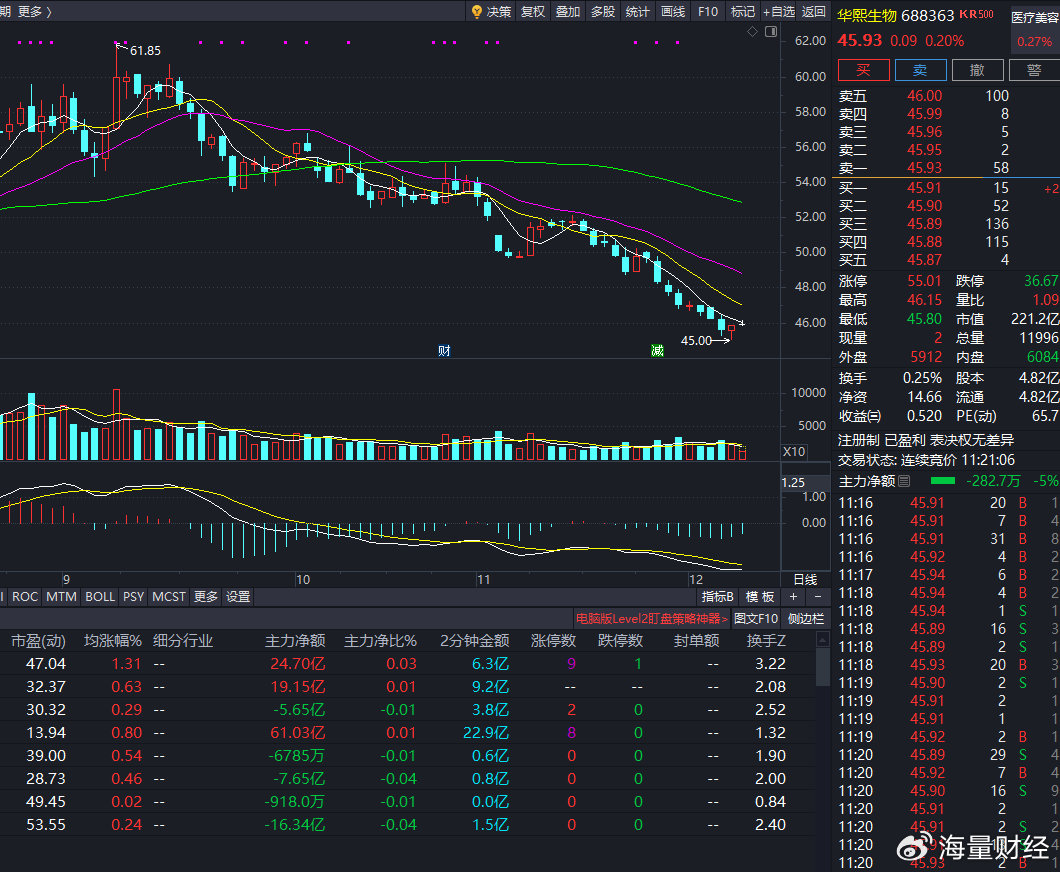Click the 财 marker on the chart
The height and width of the screenshot is (872, 1060).
[x=444, y=350]
